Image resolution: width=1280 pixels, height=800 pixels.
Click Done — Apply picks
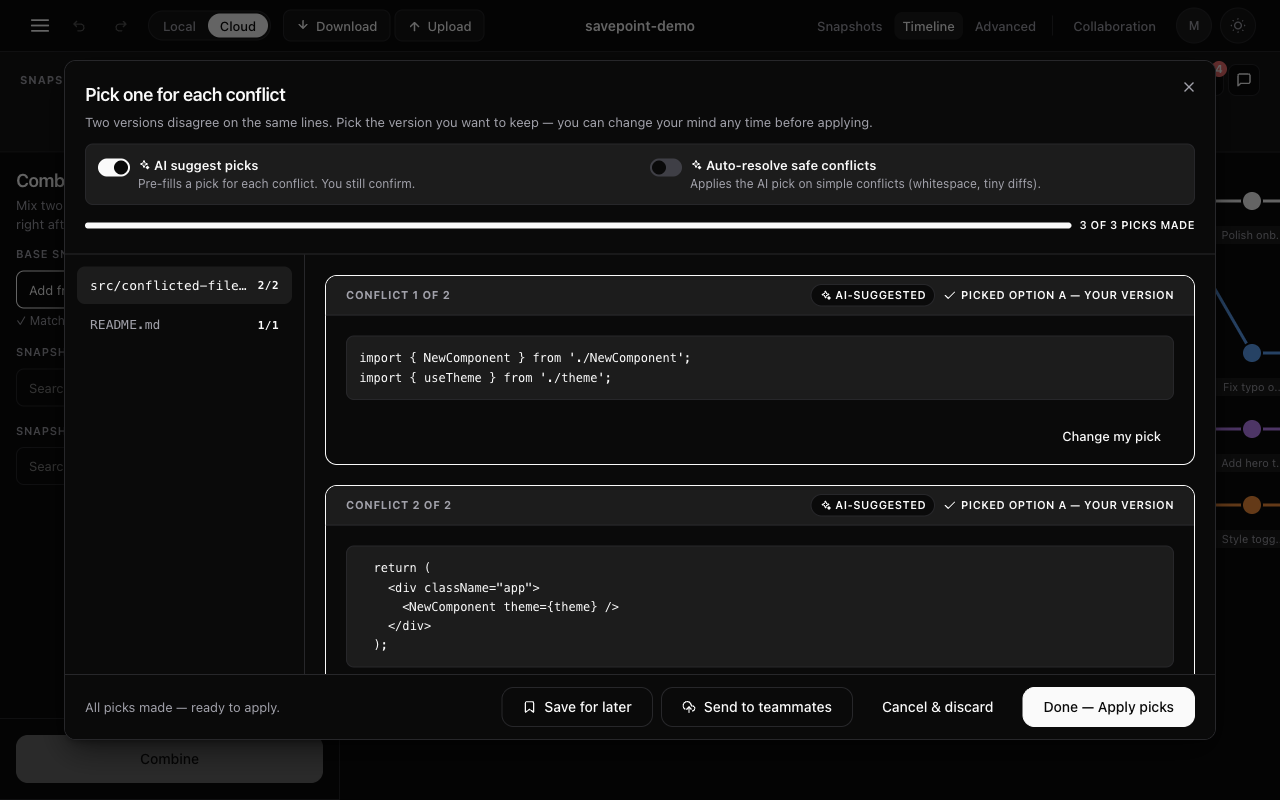coord(1108,707)
